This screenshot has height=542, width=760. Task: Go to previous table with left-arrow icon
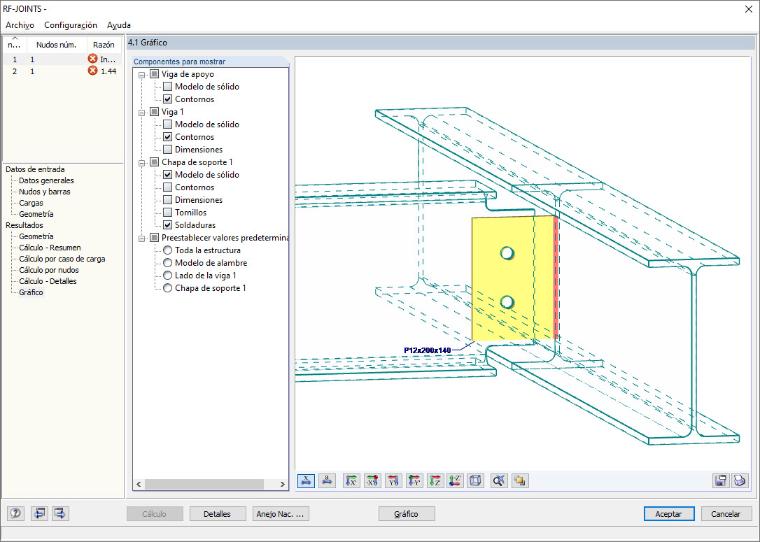[39, 513]
